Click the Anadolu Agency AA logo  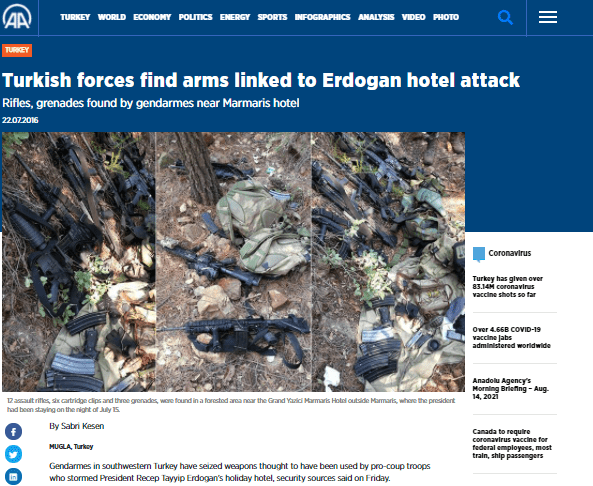(17, 17)
